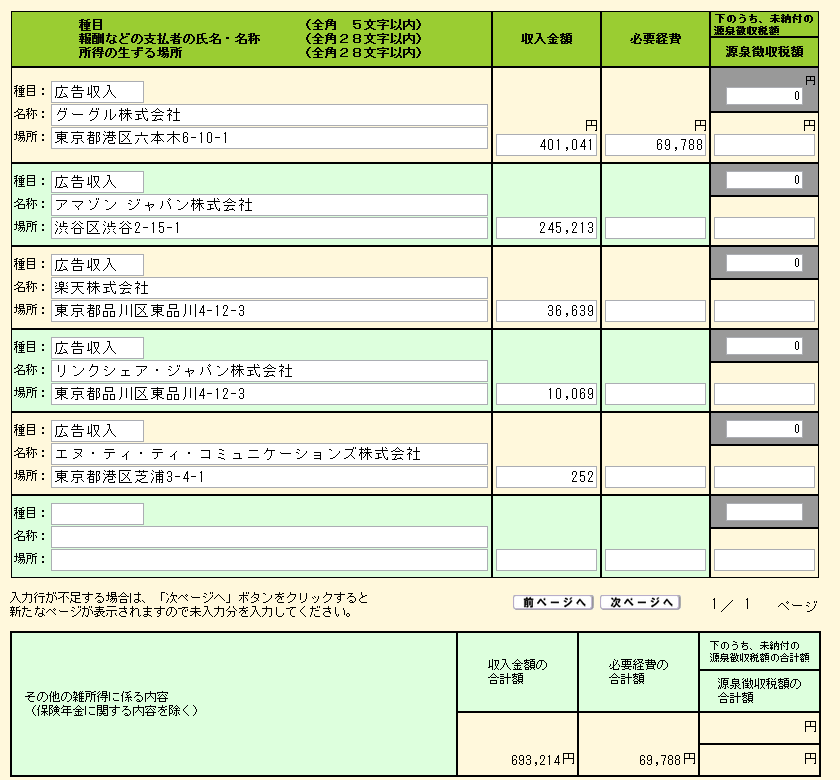This screenshot has height=780, width=840.
Task: Click the 前ページへ button
Action: [x=553, y=602]
